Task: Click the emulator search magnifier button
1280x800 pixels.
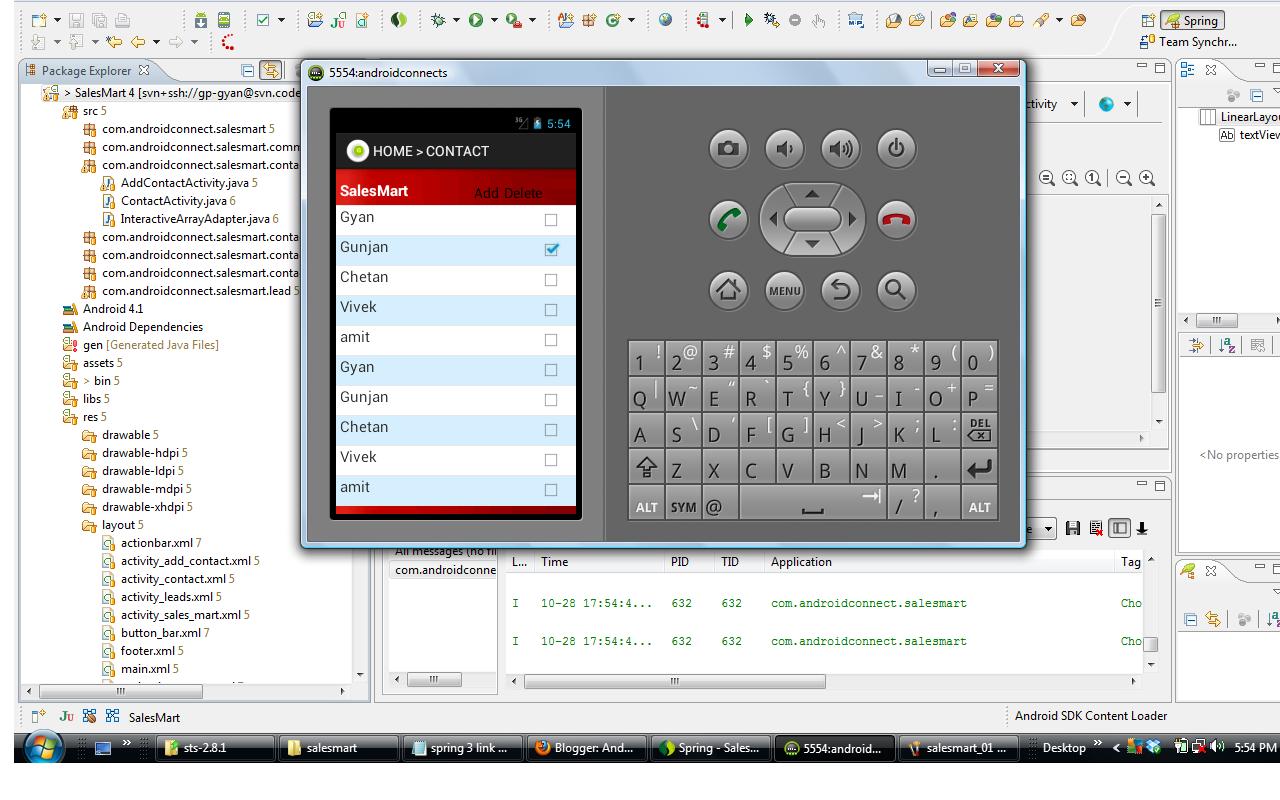Action: point(896,290)
